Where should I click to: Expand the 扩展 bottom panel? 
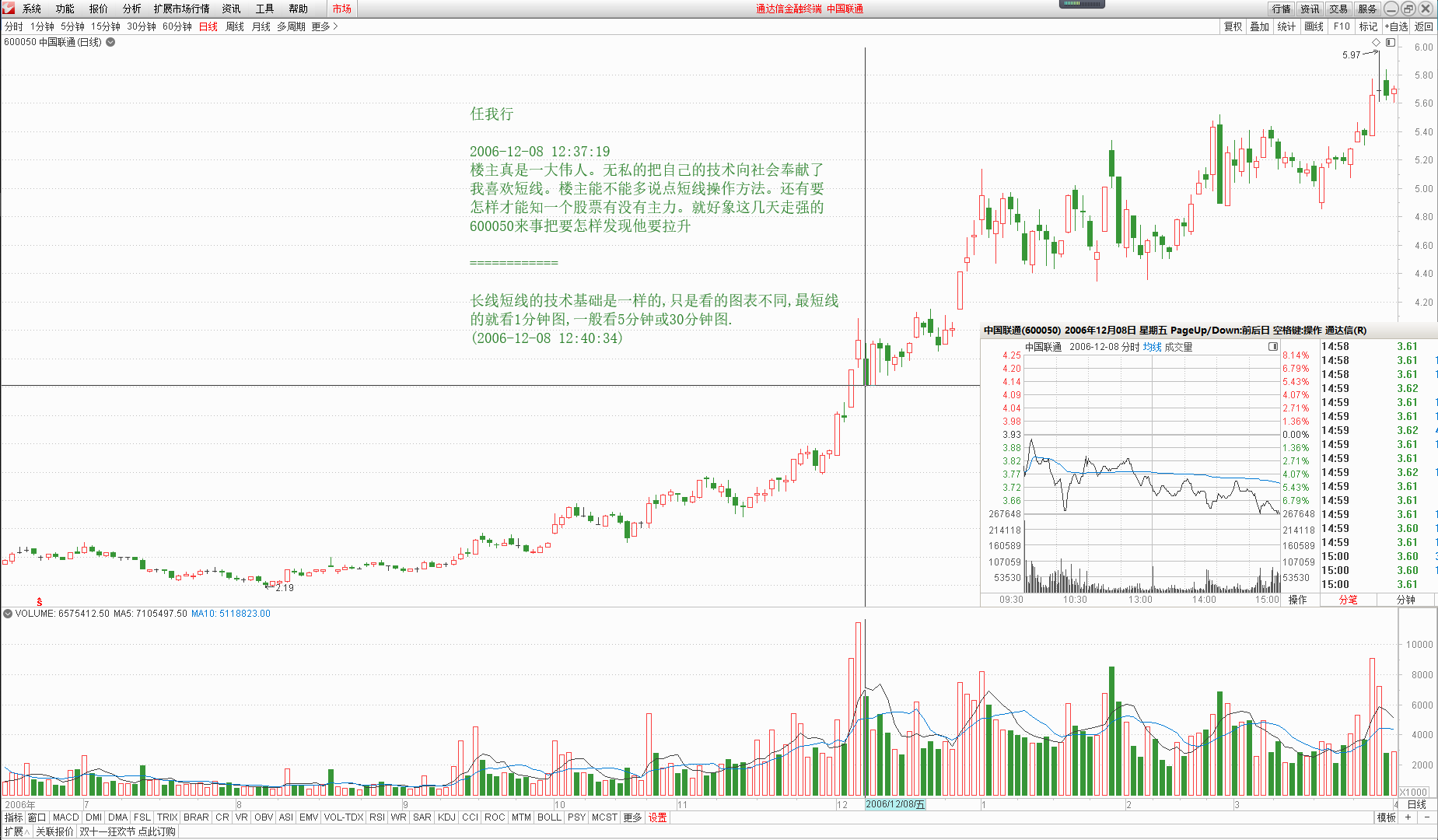[x=16, y=831]
